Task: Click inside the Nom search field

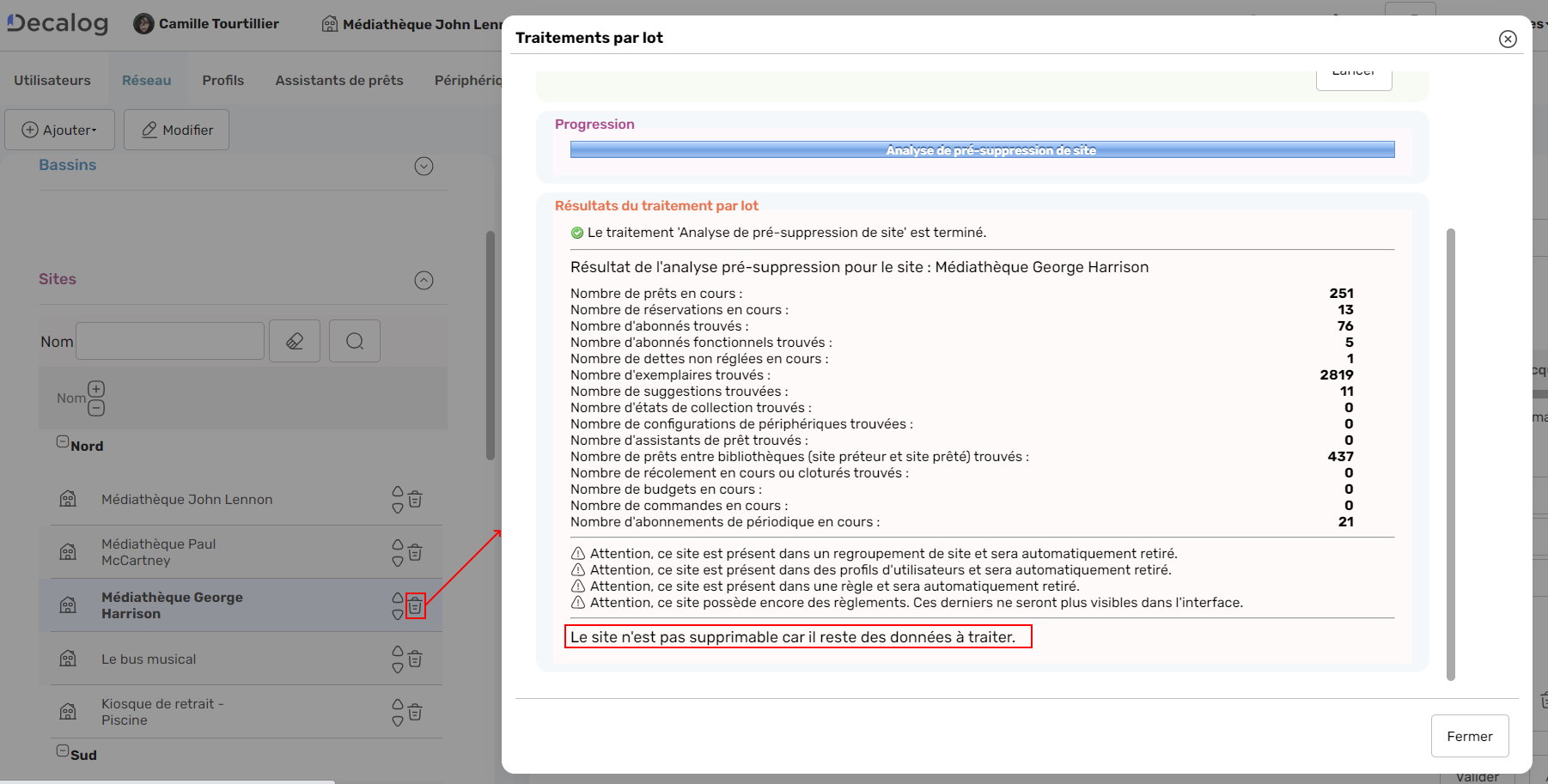Action: [x=169, y=341]
